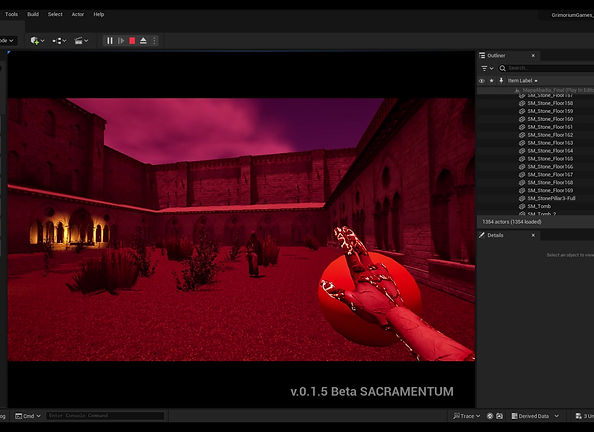
Task: Click the SM_Stone_Floor168 static mesh icon
Action: pos(522,183)
